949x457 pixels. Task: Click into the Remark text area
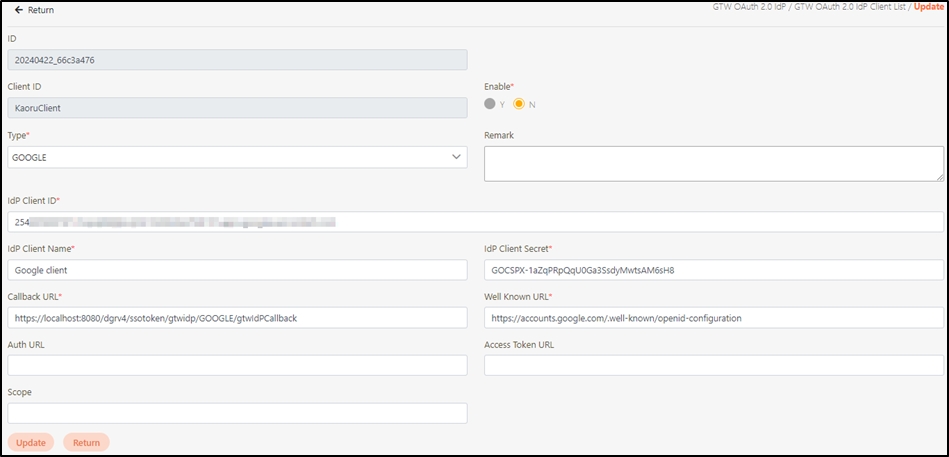point(713,163)
